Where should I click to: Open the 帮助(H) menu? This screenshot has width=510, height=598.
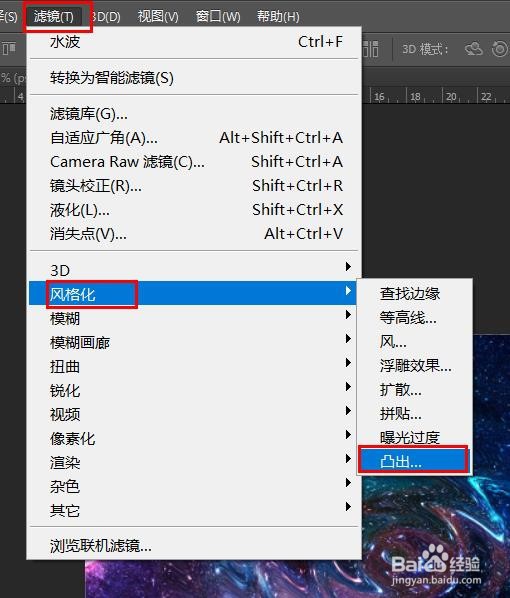coord(278,16)
